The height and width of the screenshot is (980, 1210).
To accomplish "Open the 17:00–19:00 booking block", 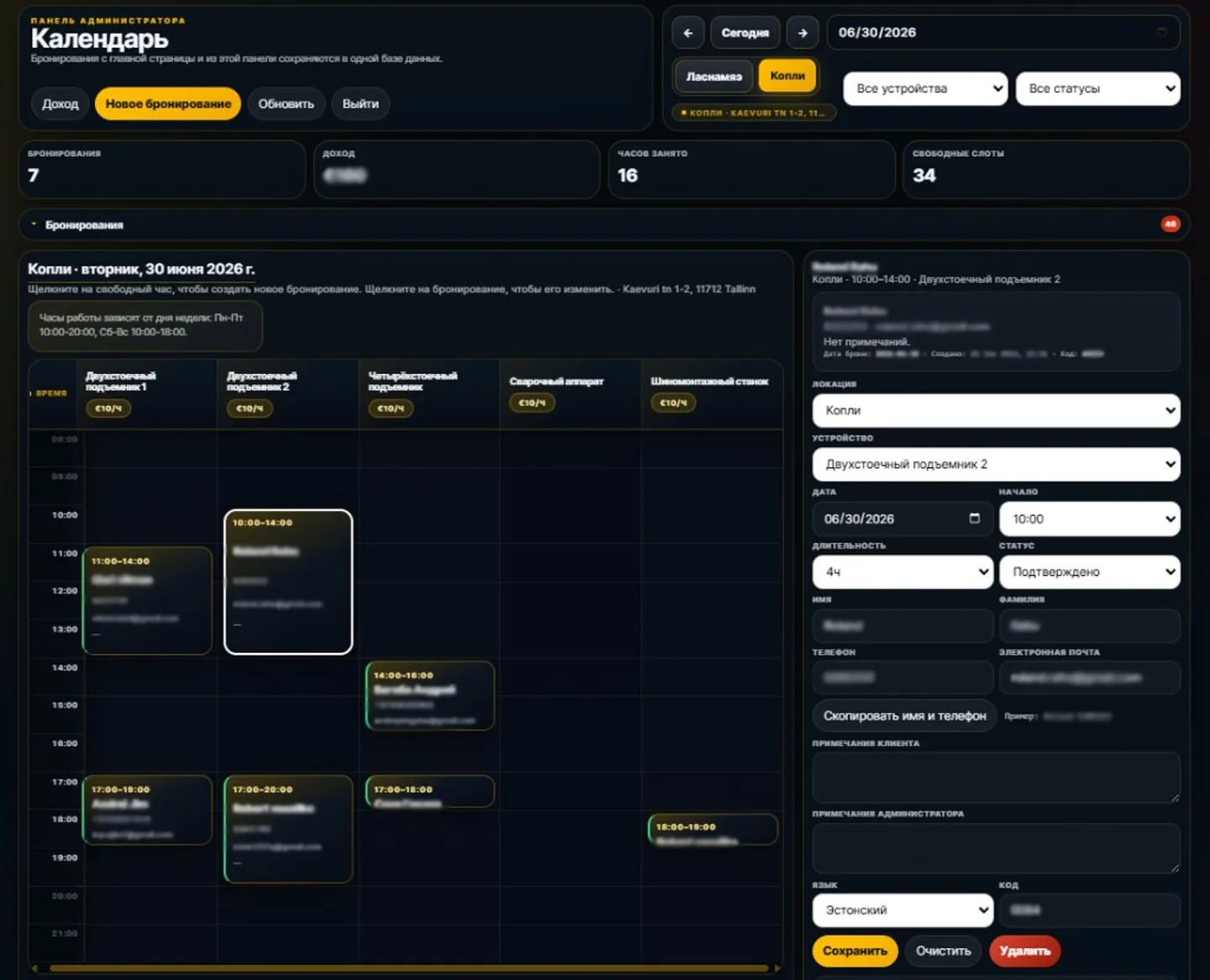I will [x=147, y=810].
